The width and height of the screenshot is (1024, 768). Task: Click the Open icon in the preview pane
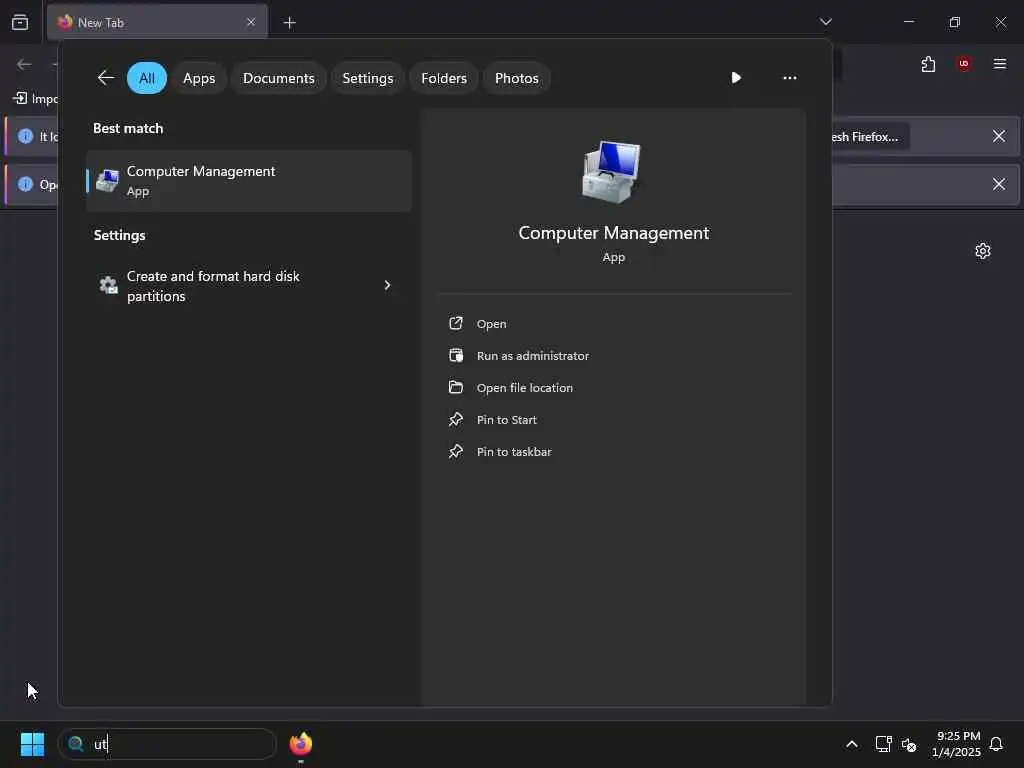coord(456,323)
